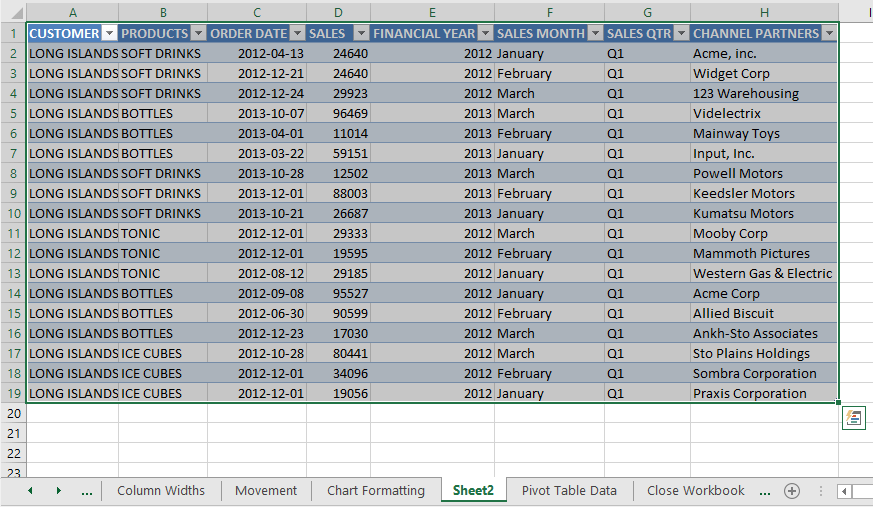This screenshot has height=507, width=873.
Task: Switch to Chart Formatting sheet tab
Action: pyautogui.click(x=376, y=491)
